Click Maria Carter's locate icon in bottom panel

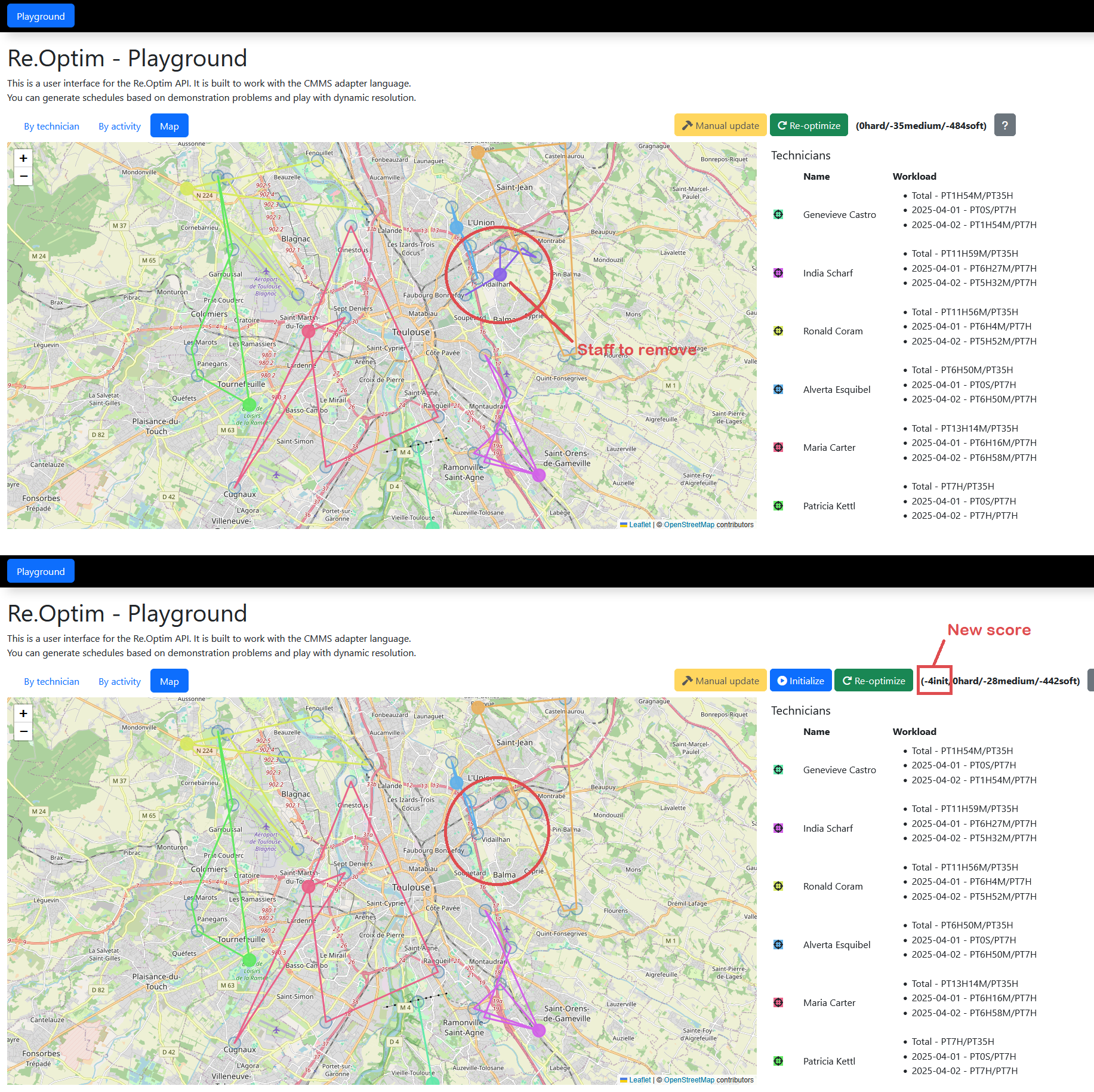point(778,1002)
